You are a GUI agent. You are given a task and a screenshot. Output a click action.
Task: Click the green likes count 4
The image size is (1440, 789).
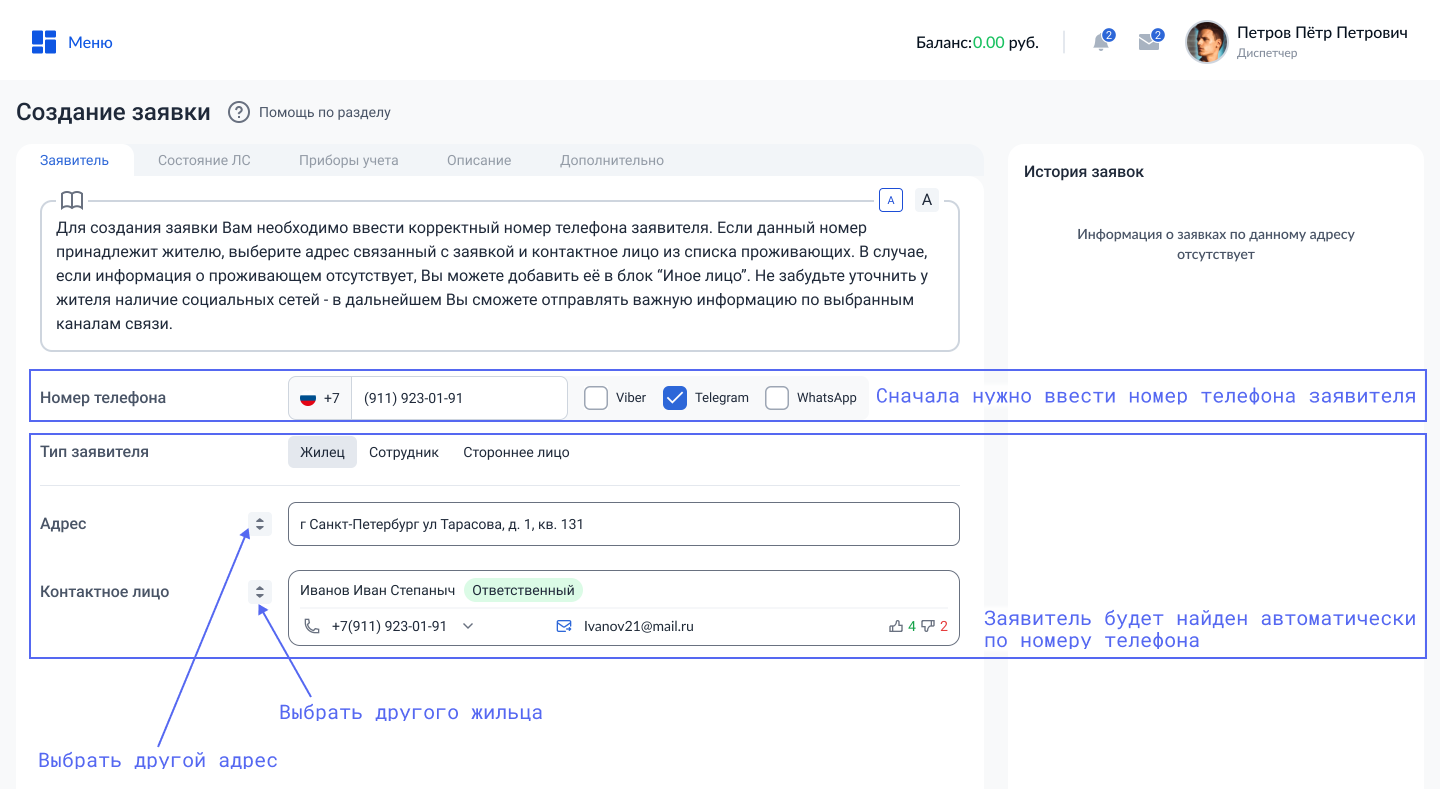click(x=912, y=626)
